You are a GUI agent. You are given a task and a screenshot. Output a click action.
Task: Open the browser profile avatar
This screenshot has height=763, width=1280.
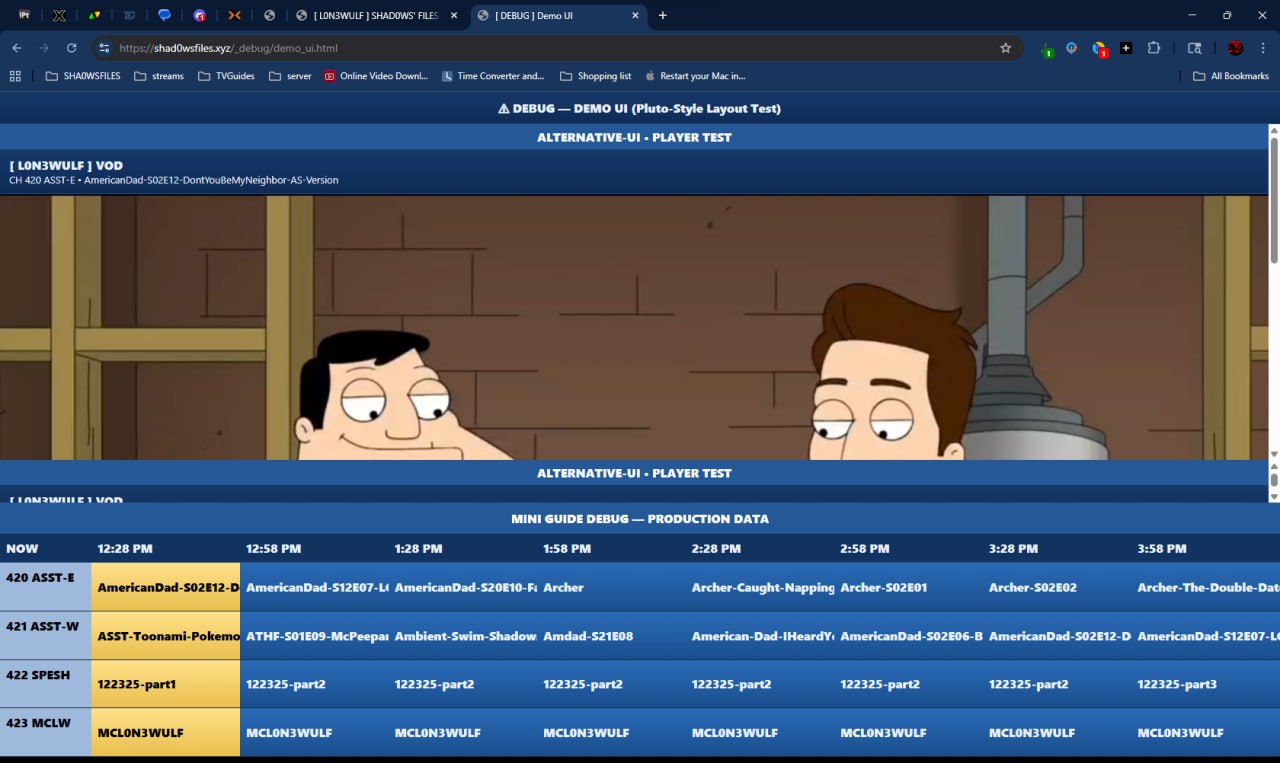point(1235,48)
